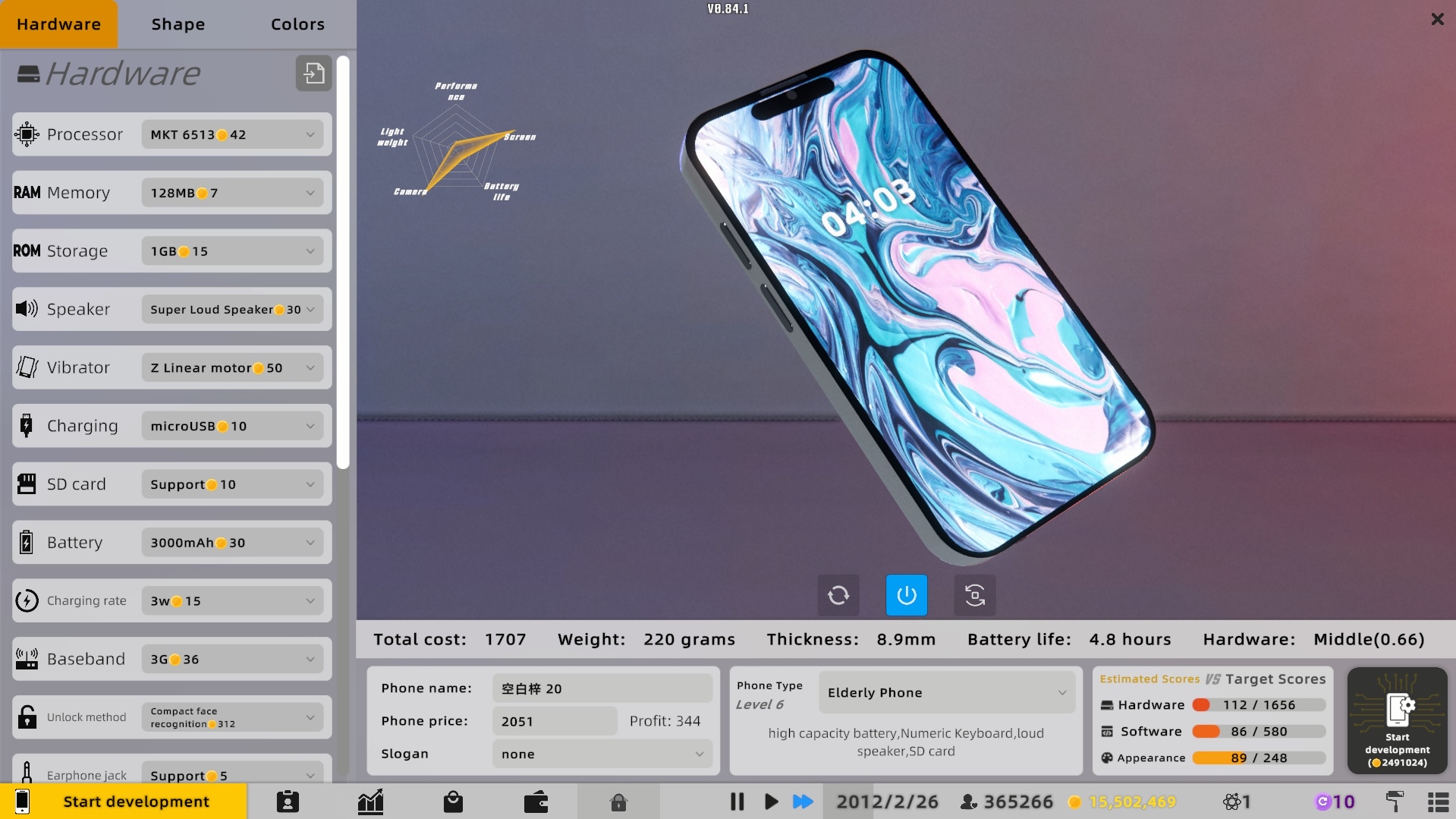Click the phone stats radar chart

point(456,142)
